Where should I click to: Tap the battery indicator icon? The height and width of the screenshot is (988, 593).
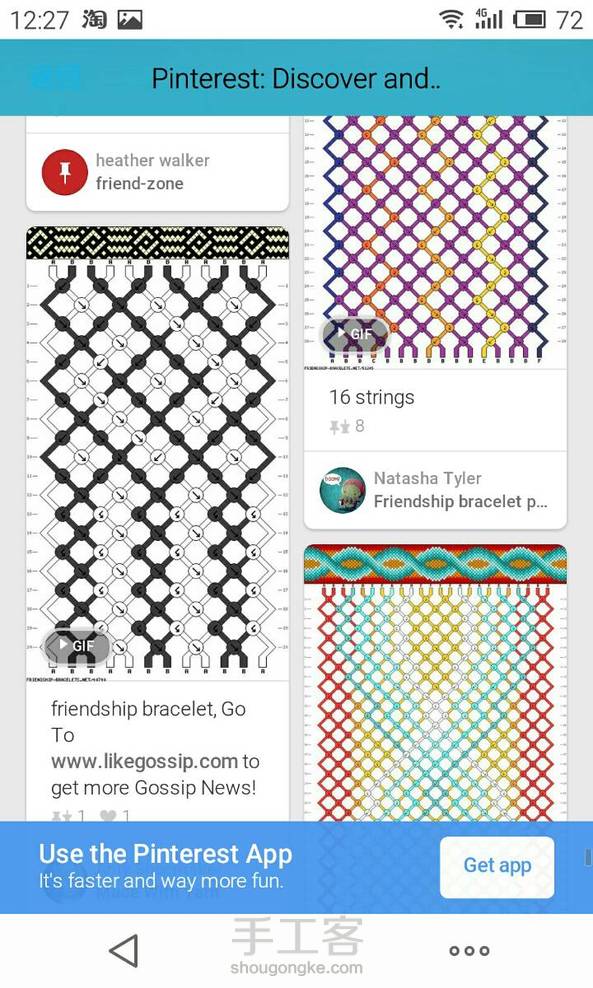529,20
